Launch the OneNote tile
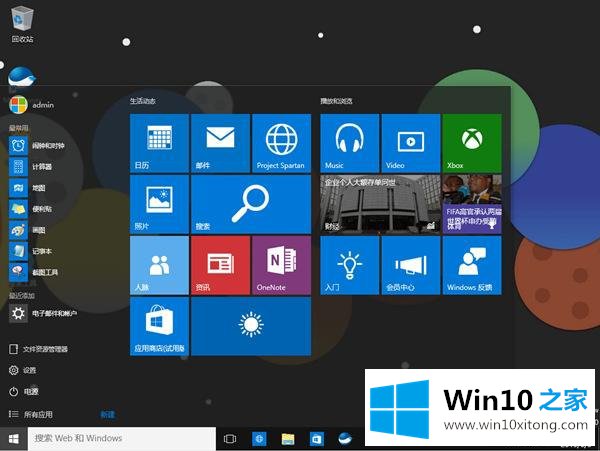600x451 pixels. [x=282, y=265]
